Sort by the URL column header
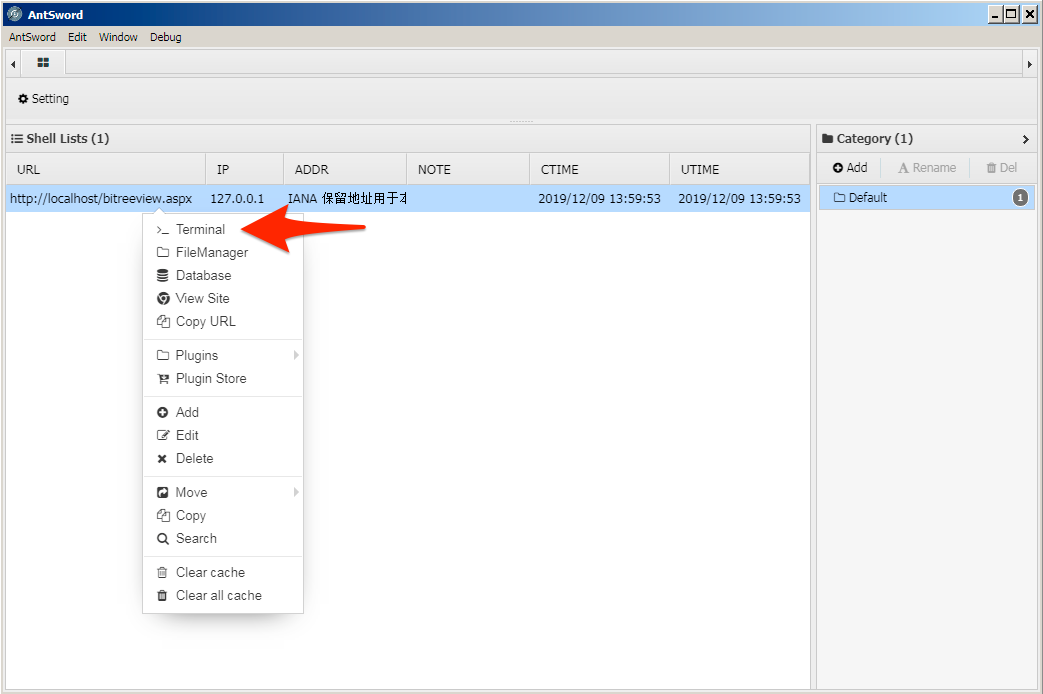 (x=106, y=170)
